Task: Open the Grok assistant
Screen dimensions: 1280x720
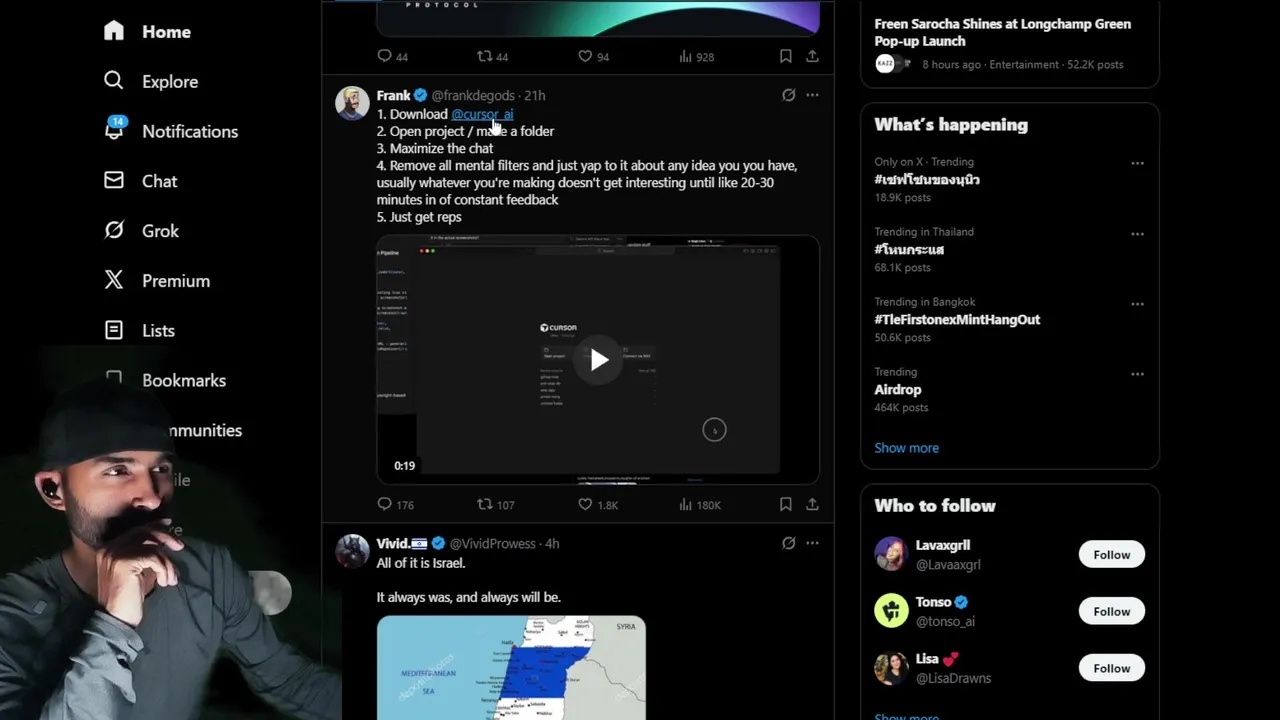Action: 141,231
